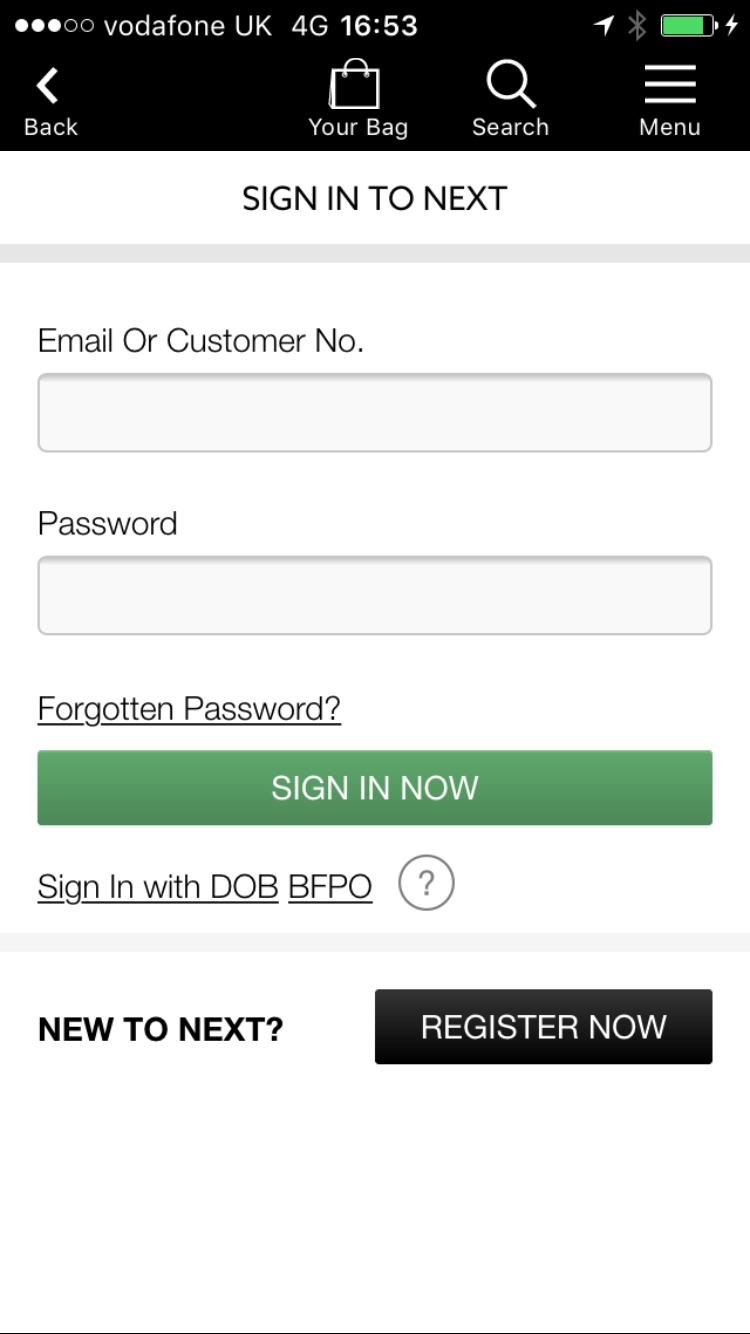
Task: Tap the Back chevron arrow
Action: click(x=47, y=86)
